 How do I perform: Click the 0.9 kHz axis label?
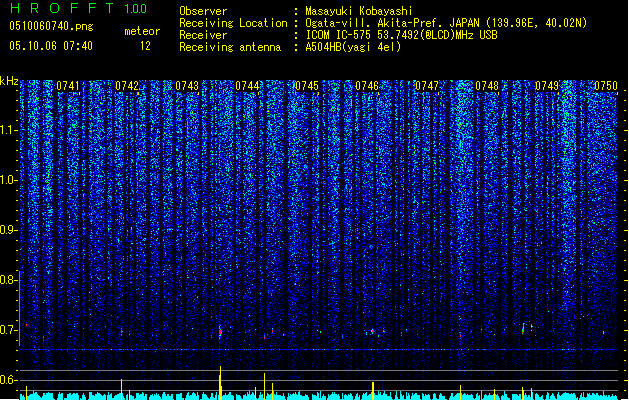pos(9,230)
